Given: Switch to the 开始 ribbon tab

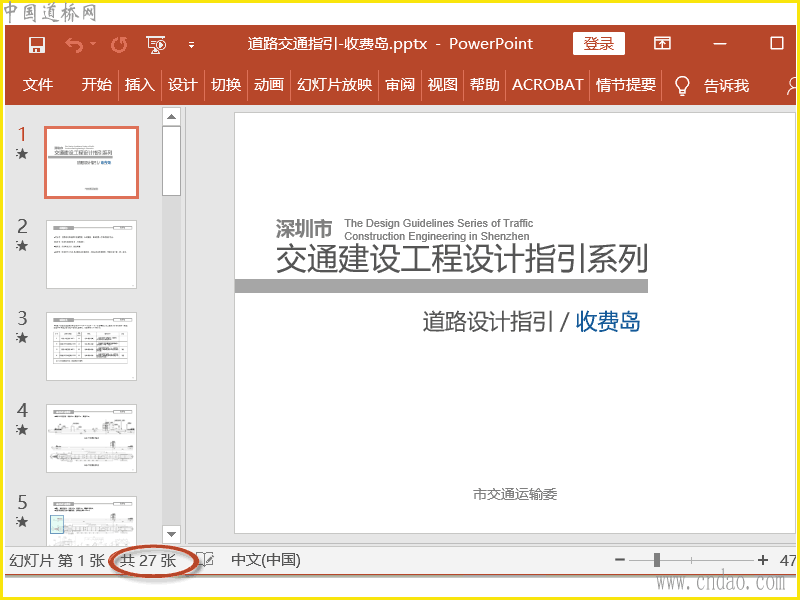Looking at the screenshot, I should point(96,84).
